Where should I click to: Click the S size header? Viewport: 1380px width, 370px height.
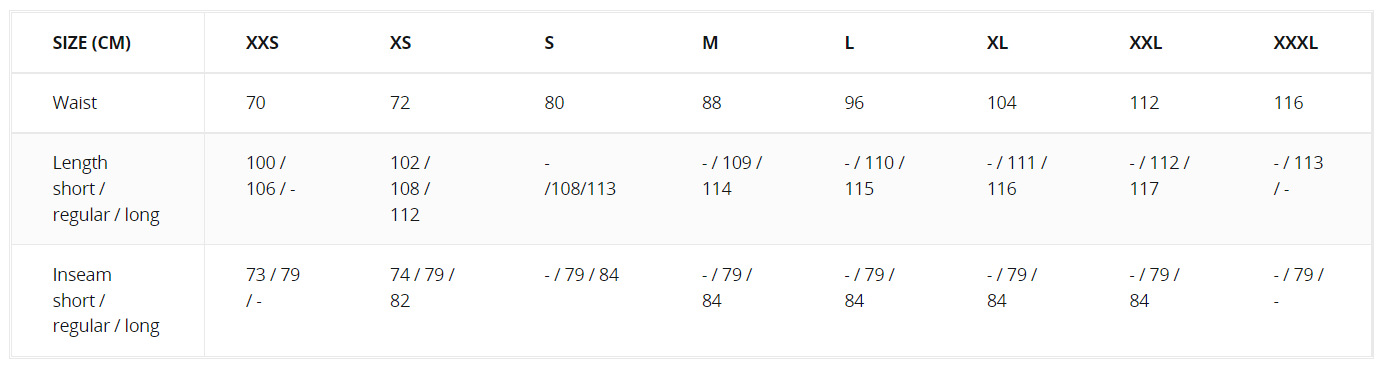click(549, 43)
